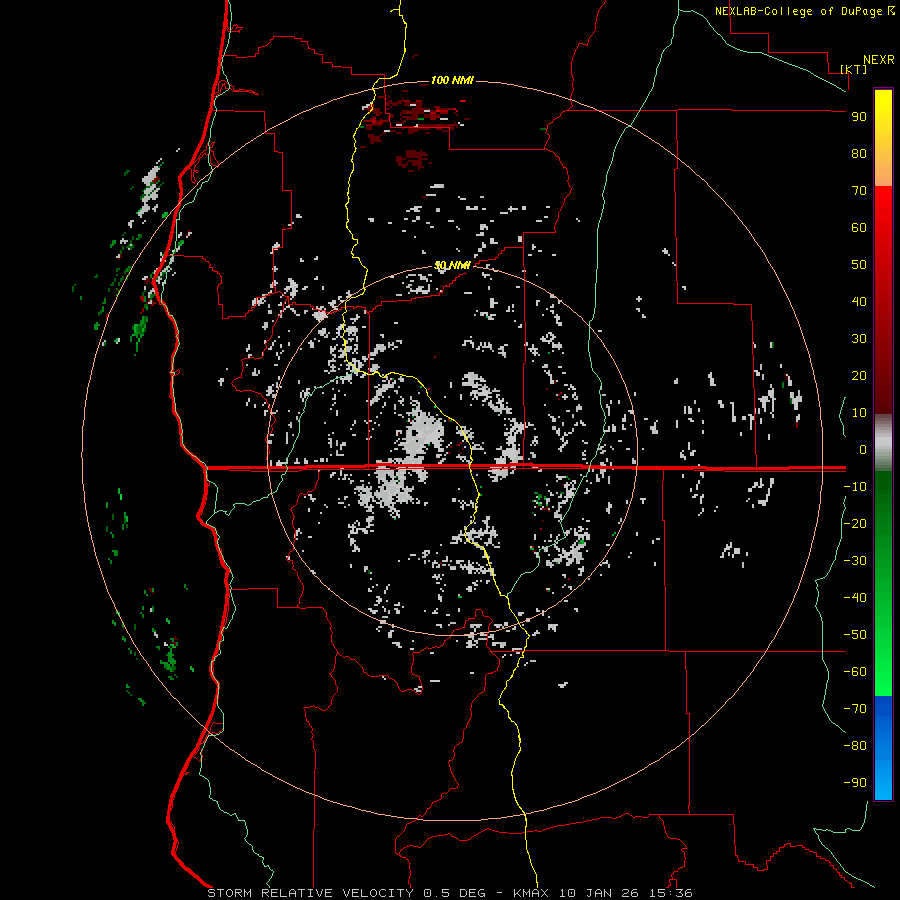Click the NEXLAB-College of DuPage header text

(x=800, y=11)
